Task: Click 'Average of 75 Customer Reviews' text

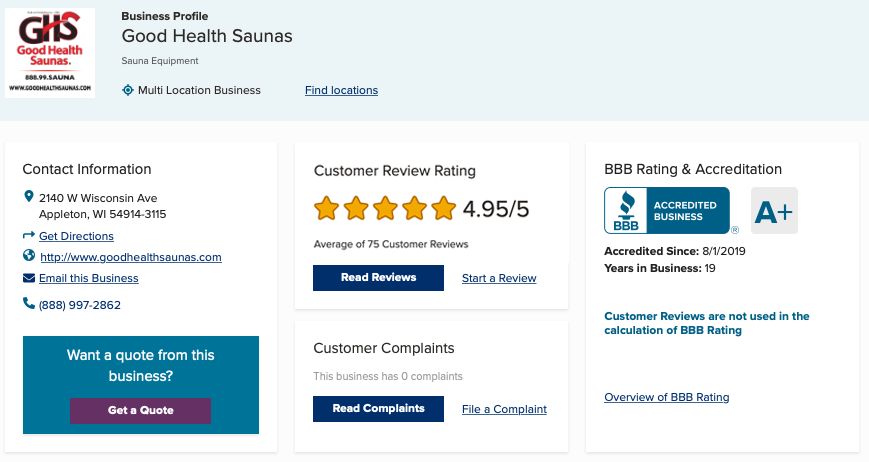Action: (x=391, y=244)
